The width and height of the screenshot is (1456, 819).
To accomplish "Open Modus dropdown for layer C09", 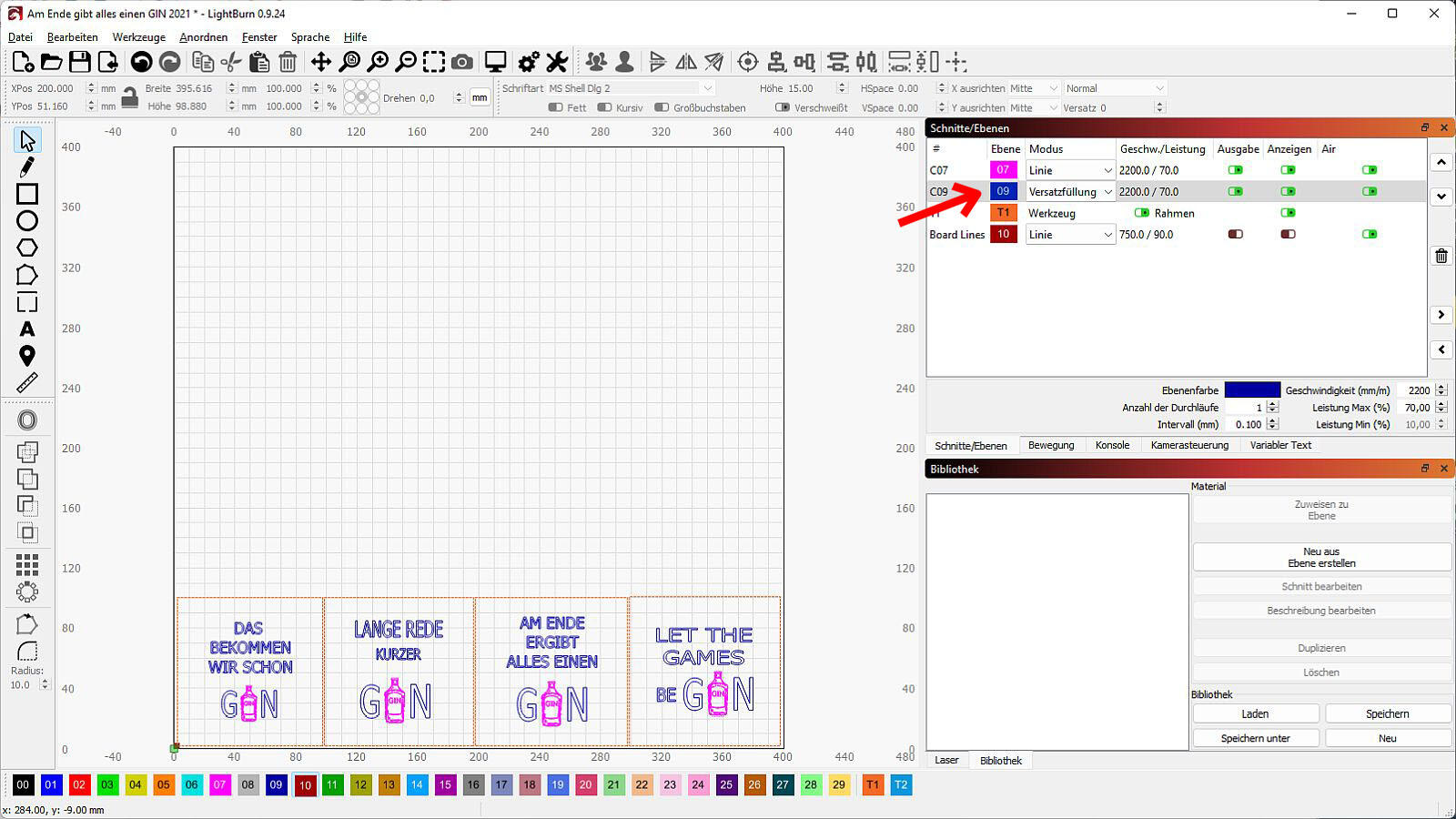I will [x=1070, y=192].
